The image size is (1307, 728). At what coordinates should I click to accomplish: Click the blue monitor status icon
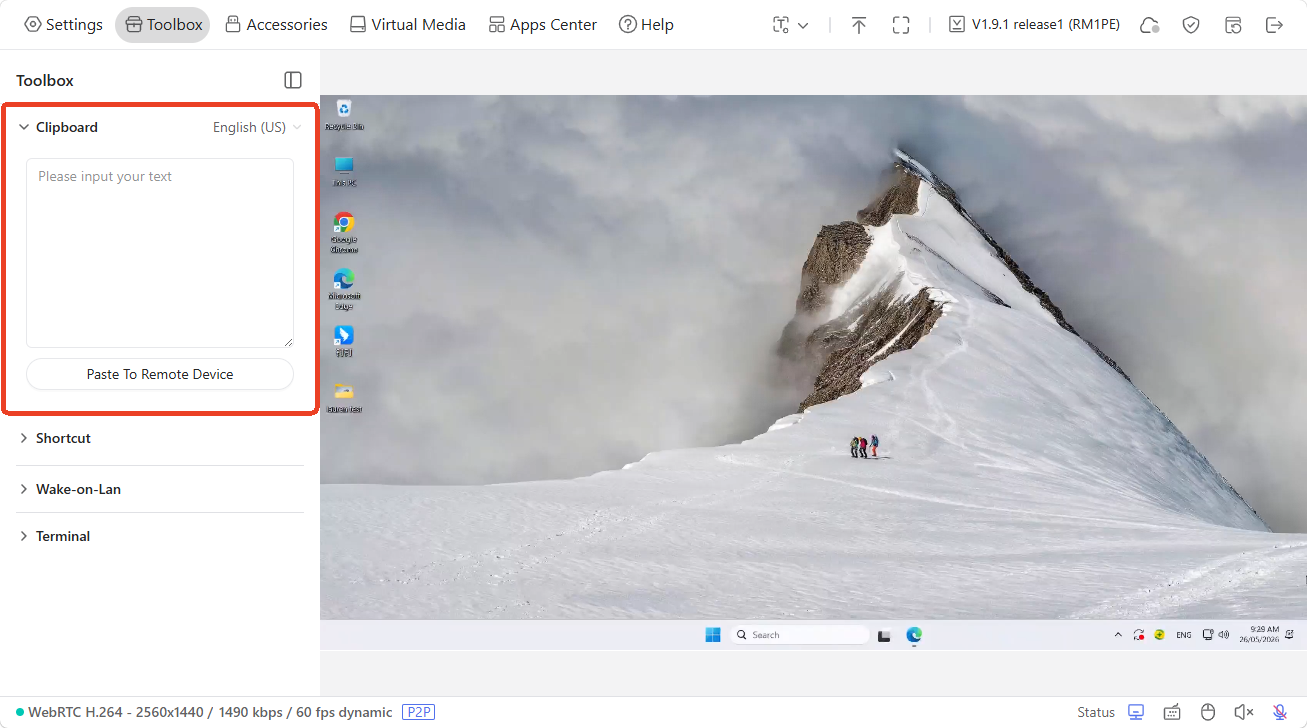click(x=1136, y=712)
